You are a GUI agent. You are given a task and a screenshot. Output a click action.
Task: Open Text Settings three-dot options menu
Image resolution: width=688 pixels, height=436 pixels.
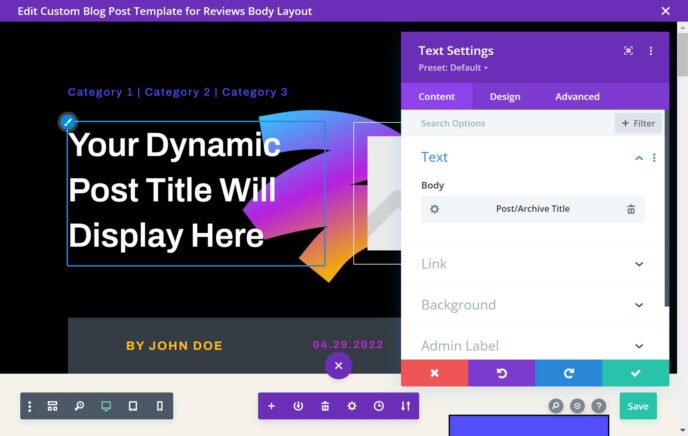point(651,51)
